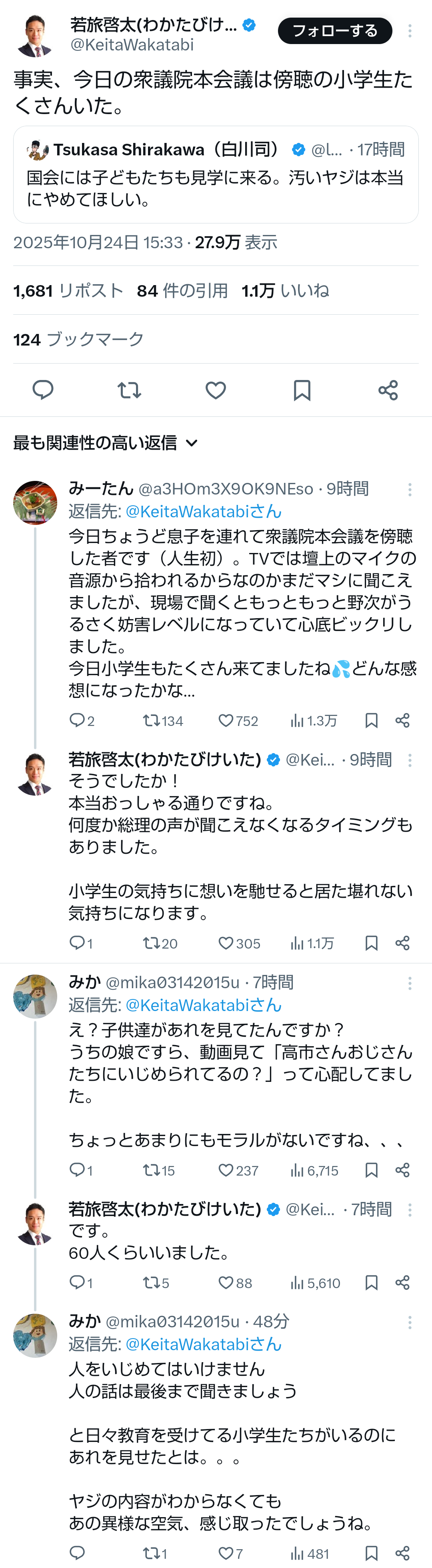Open more options on みーたん's reply
Viewport: 432px width, 1568px height.
click(410, 489)
